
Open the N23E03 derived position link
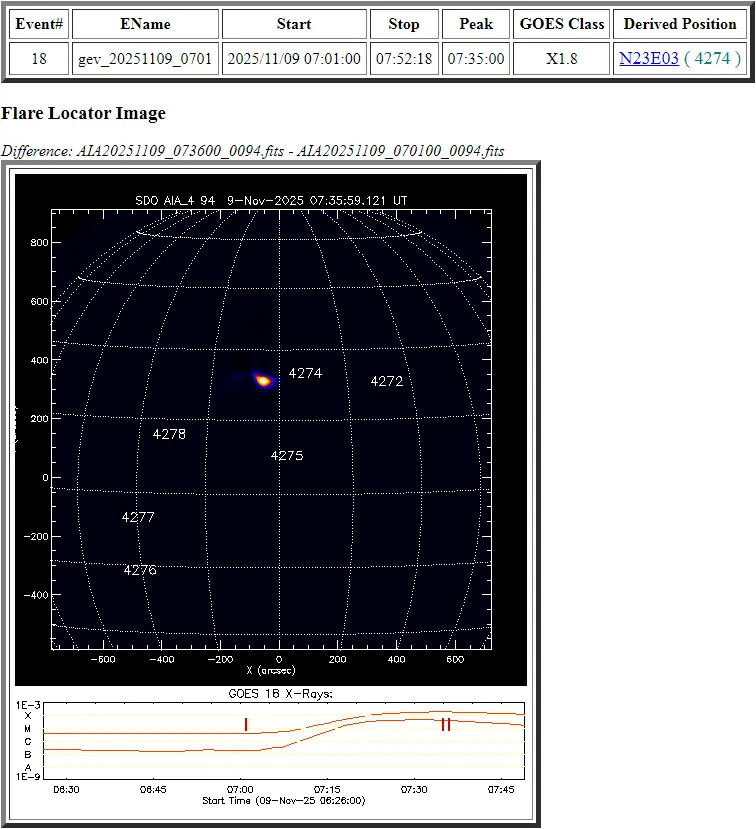pyautogui.click(x=648, y=59)
